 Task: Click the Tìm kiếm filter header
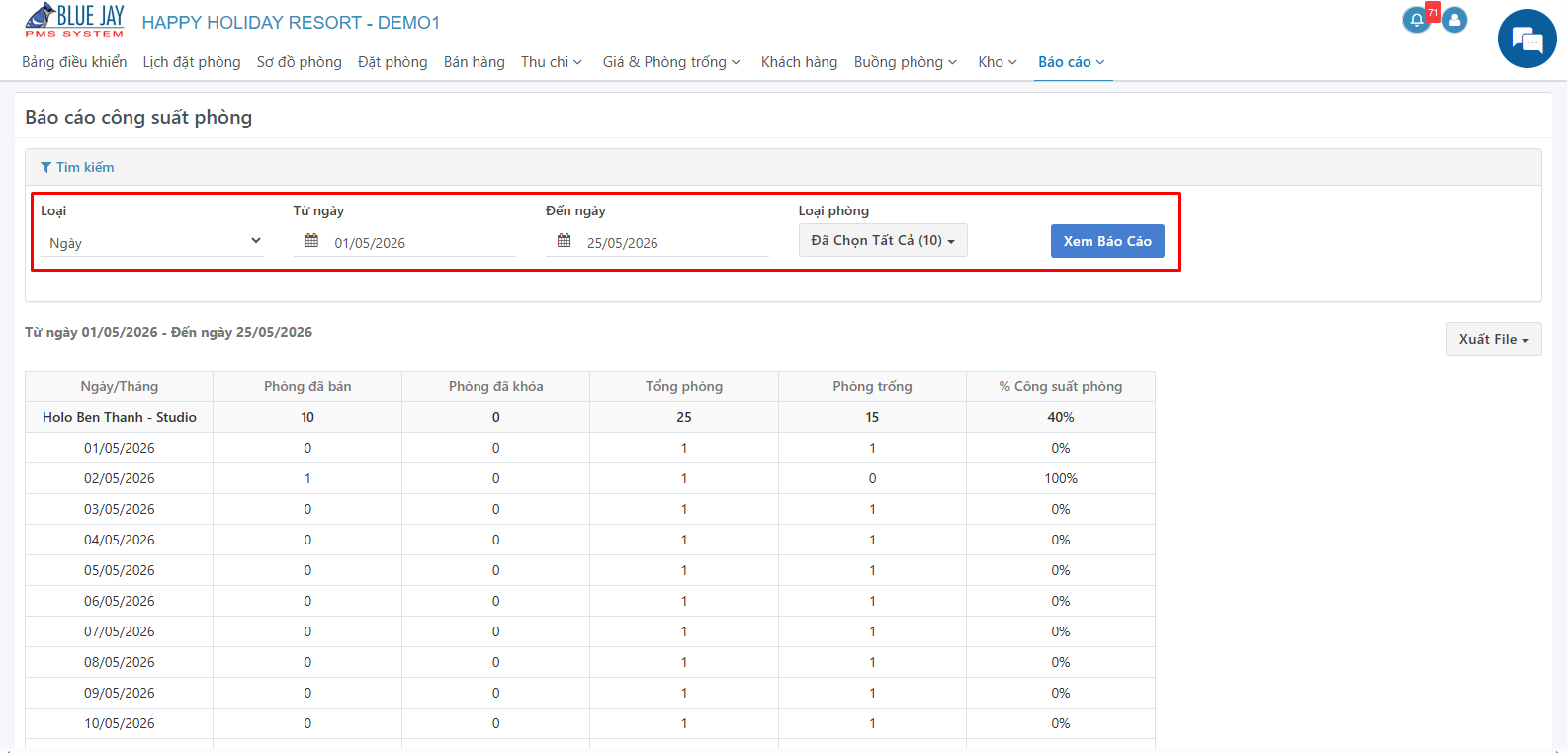[x=77, y=167]
